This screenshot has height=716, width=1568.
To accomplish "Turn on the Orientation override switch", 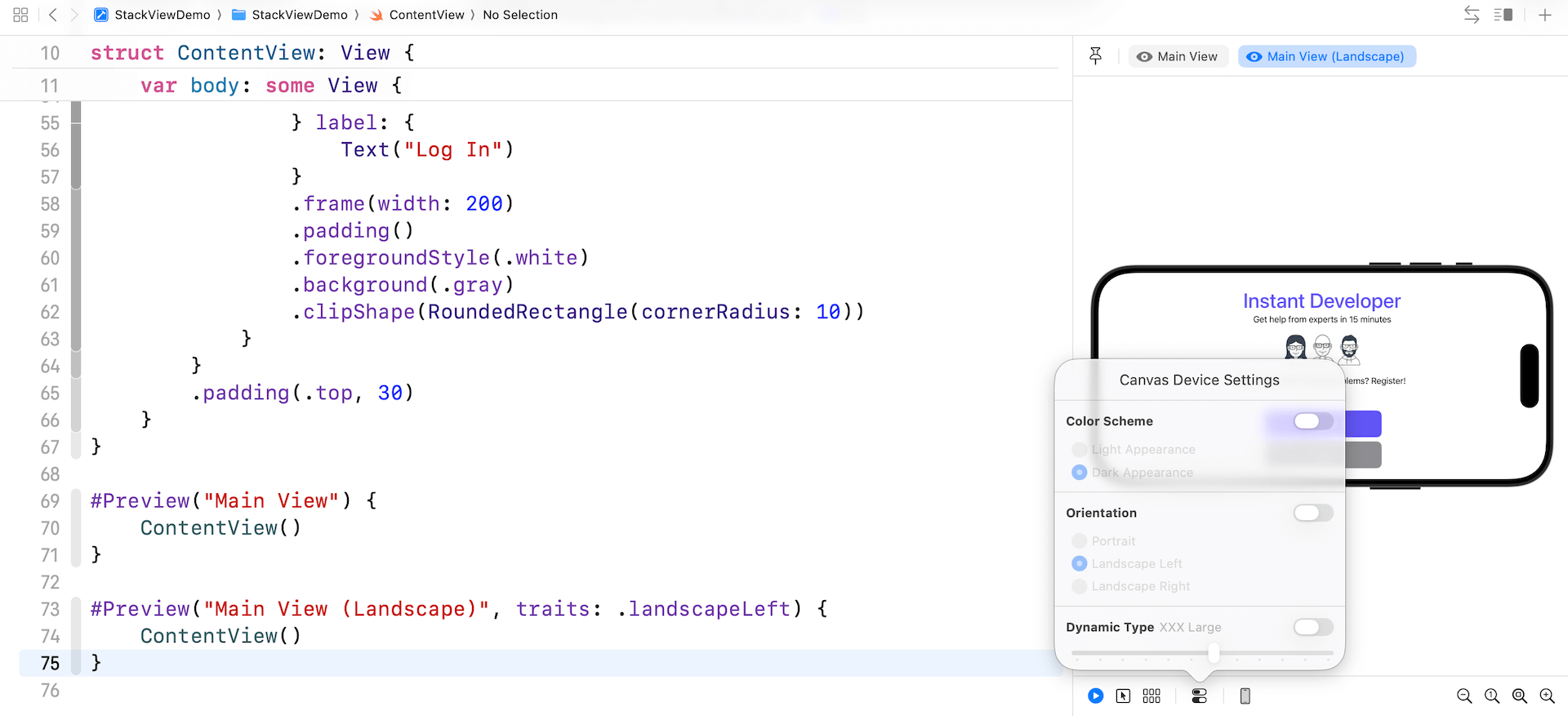I will (1312, 513).
